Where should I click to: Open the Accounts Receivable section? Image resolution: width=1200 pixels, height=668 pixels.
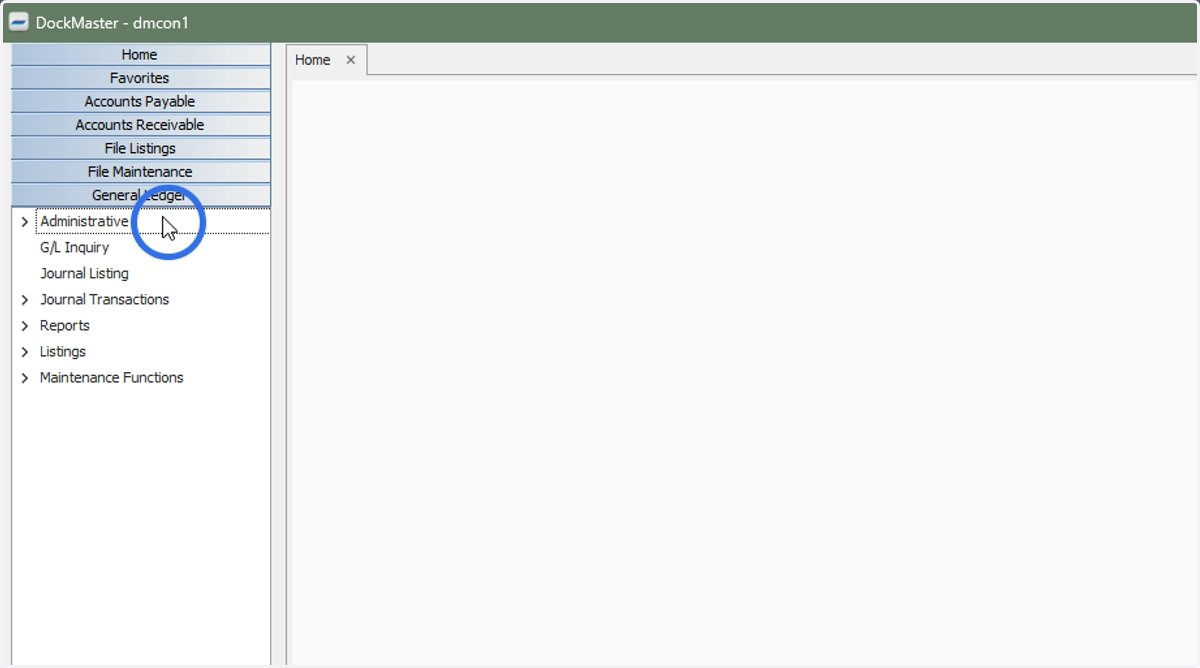[140, 125]
